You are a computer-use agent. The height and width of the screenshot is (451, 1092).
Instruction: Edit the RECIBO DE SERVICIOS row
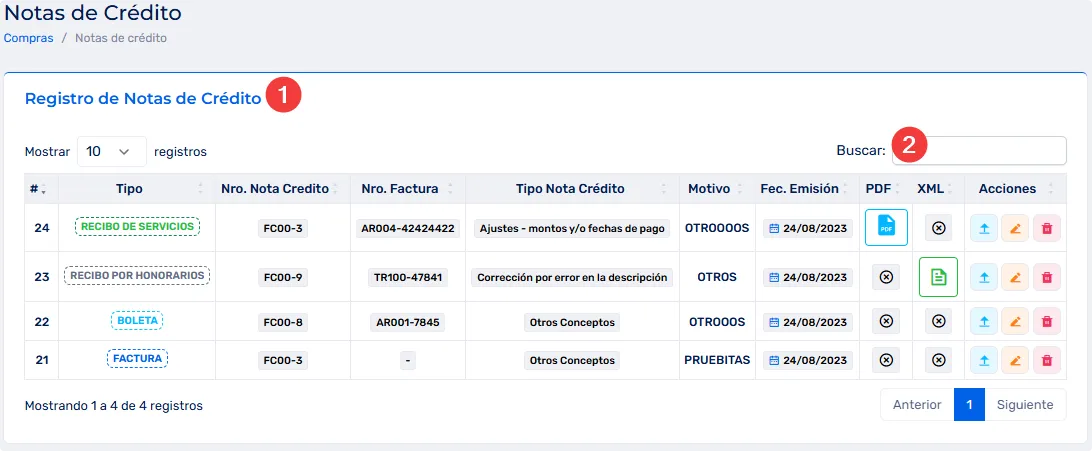[1015, 228]
